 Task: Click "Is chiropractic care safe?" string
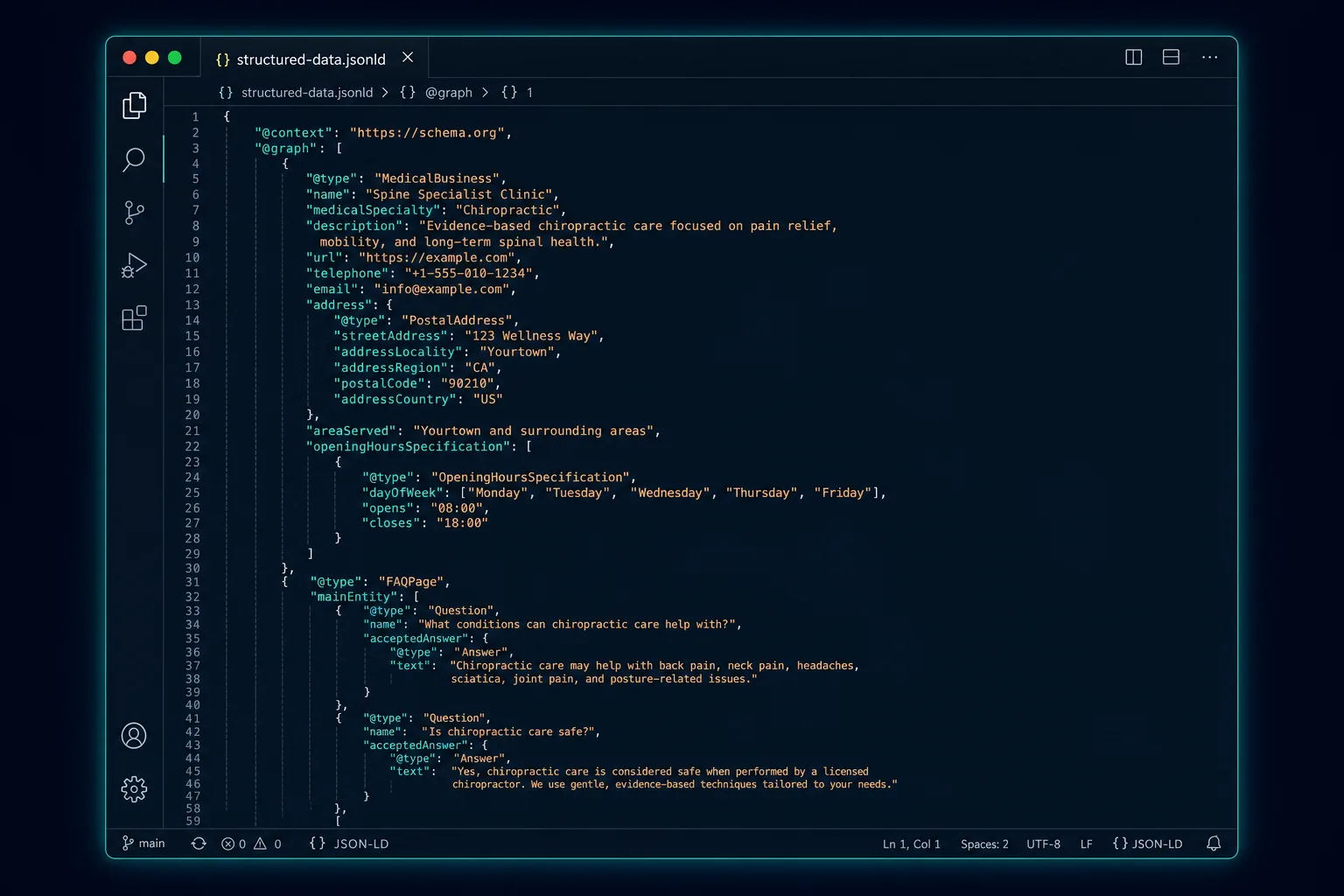pos(508,731)
